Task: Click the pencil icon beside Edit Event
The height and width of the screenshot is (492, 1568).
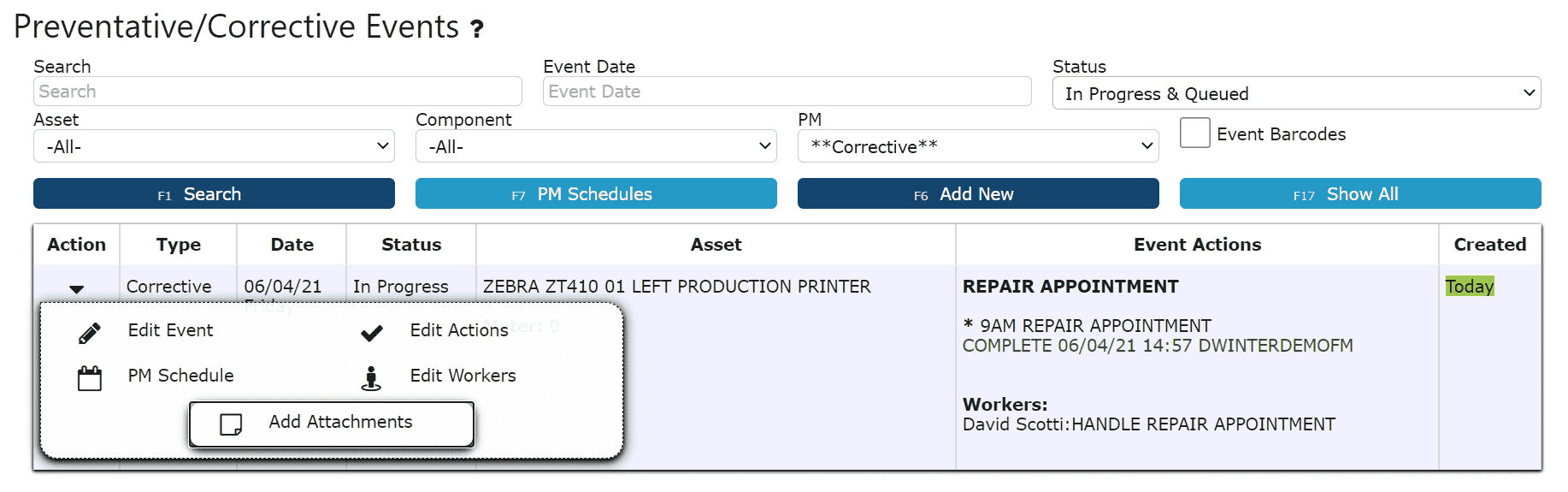Action: 90,333
